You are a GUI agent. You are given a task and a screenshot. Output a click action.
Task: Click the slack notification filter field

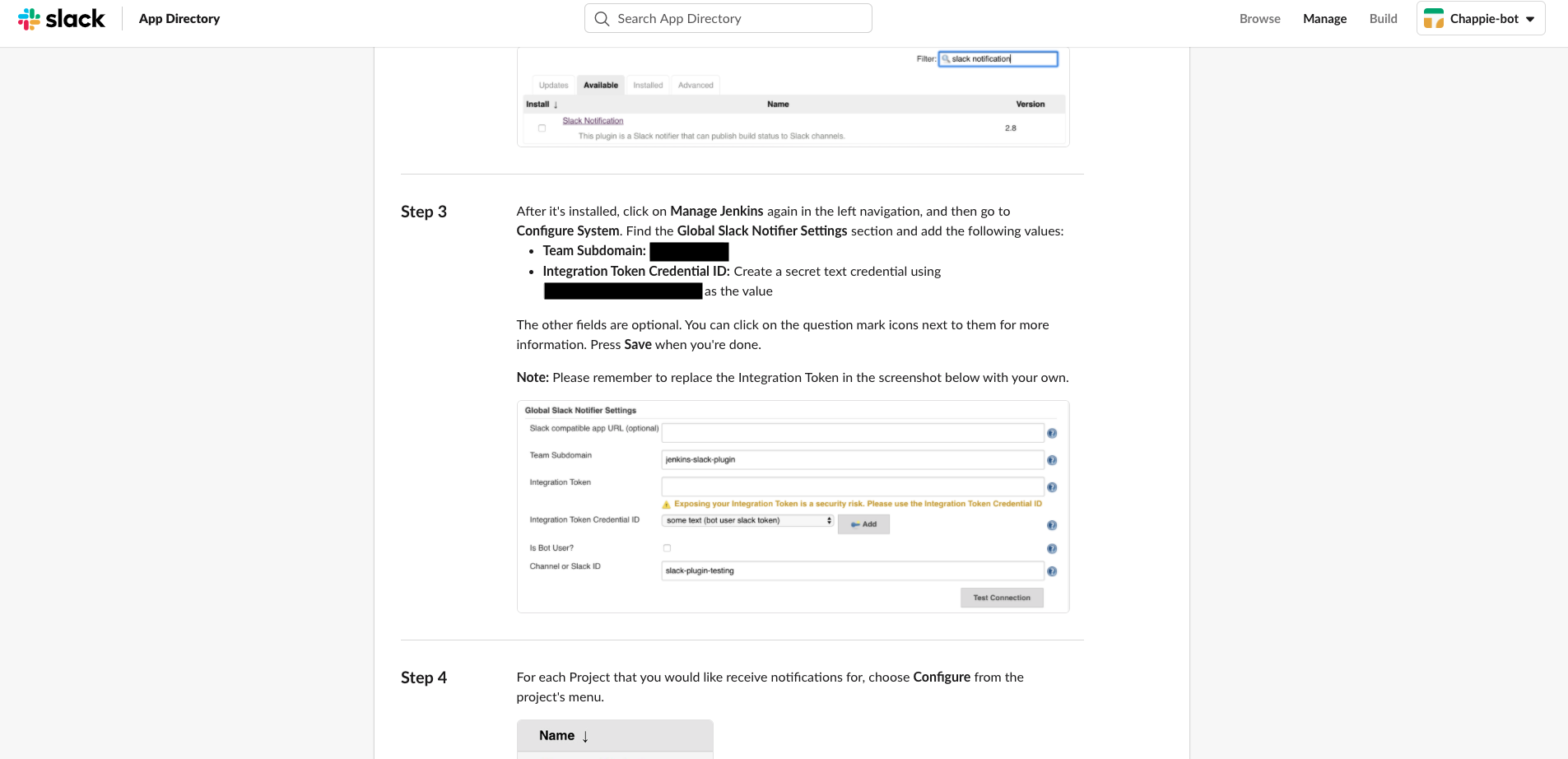pos(998,58)
